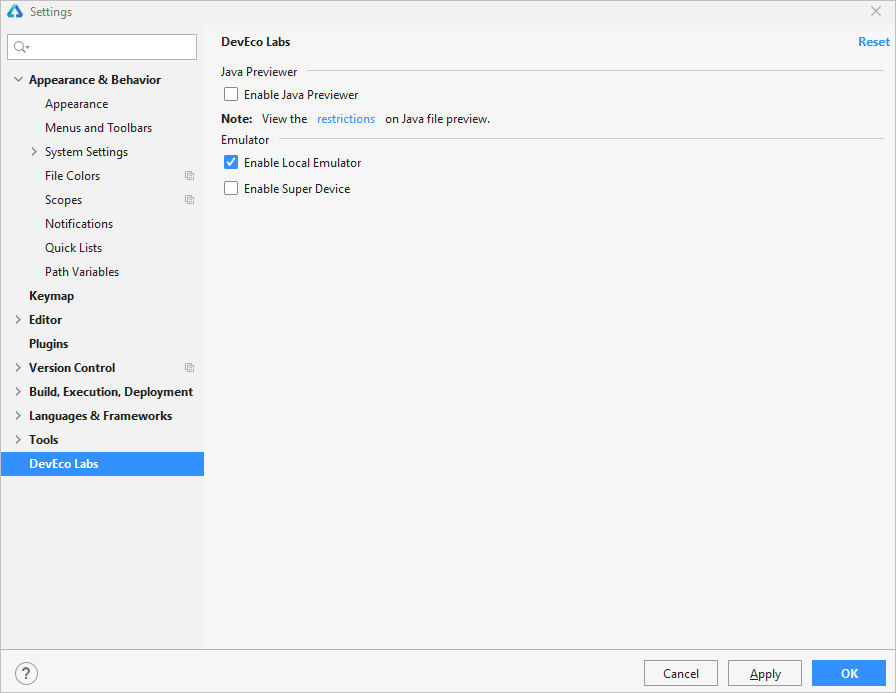896x693 pixels.
Task: Open the Keymap settings page
Action: click(x=51, y=296)
